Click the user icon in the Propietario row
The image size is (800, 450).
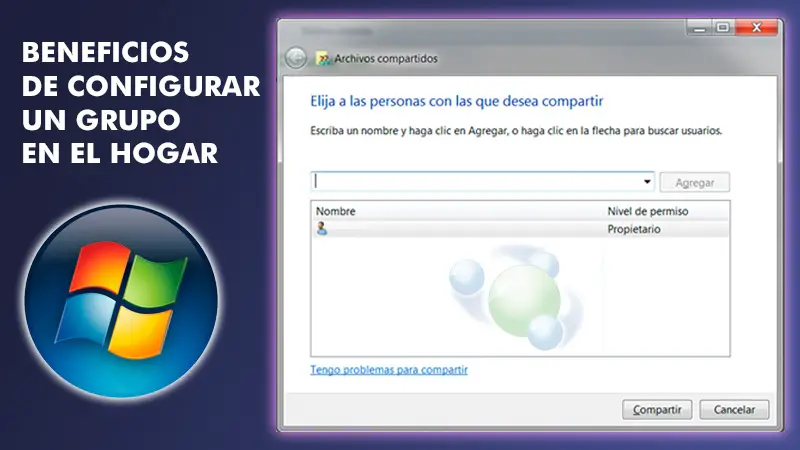(x=321, y=229)
